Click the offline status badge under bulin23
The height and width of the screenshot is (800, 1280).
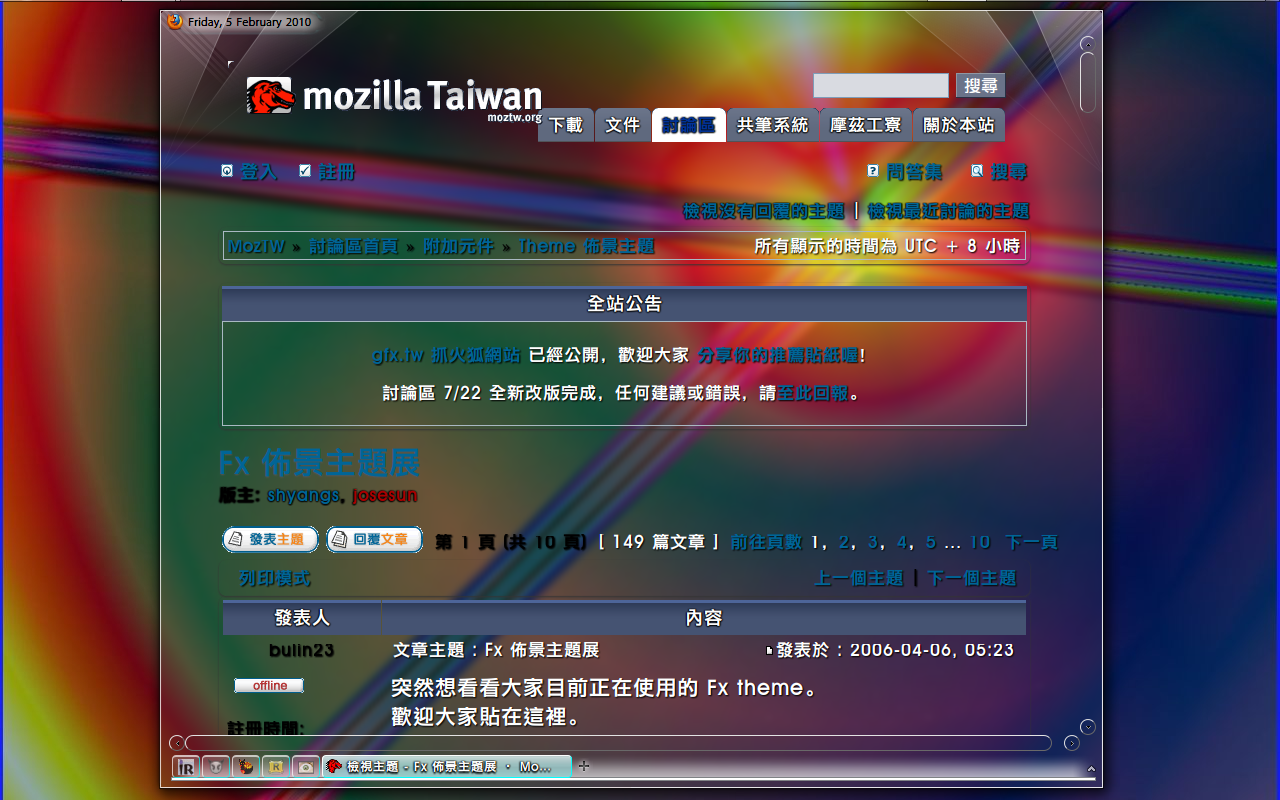click(x=269, y=686)
